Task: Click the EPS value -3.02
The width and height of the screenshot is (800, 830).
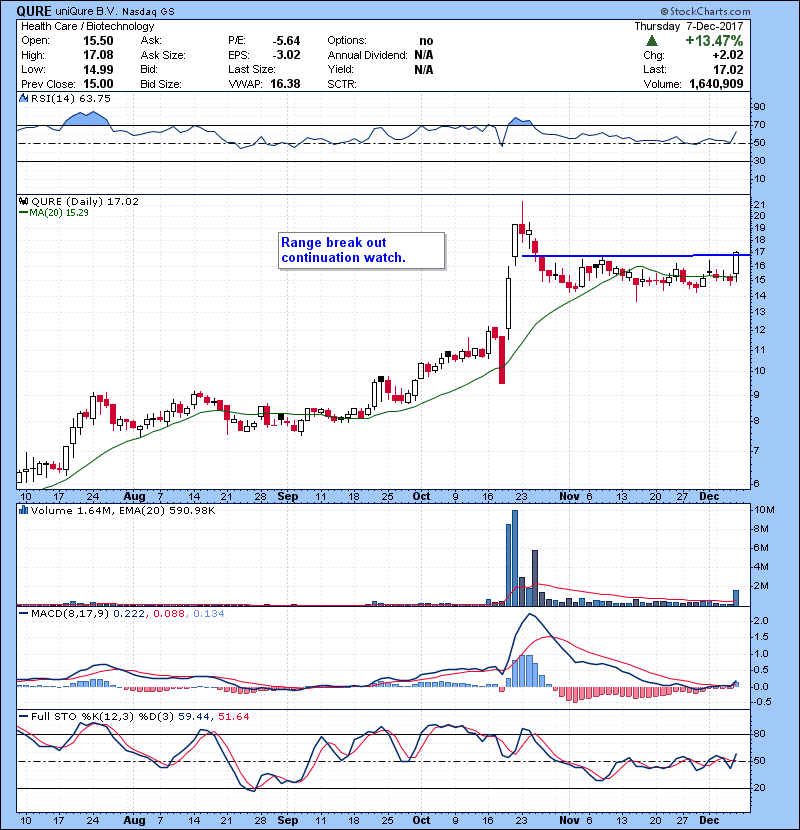Action: pos(286,55)
